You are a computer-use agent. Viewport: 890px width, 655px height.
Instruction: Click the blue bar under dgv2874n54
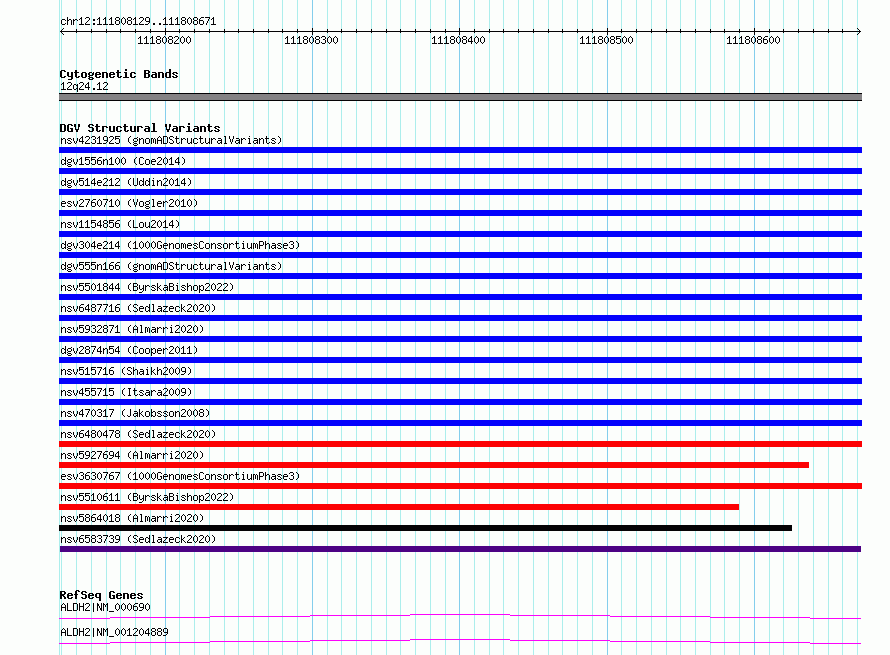pyautogui.click(x=460, y=360)
